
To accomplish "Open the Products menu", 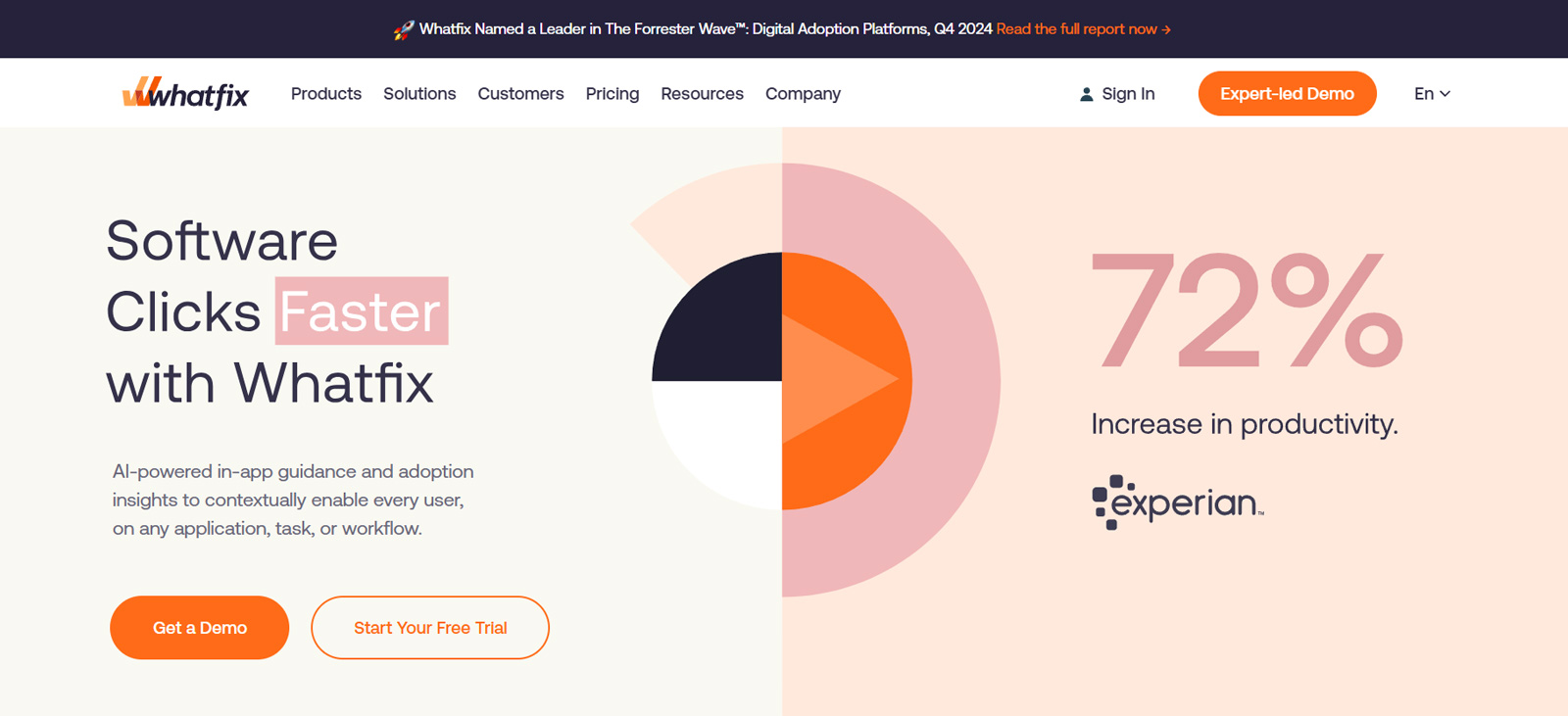I will [x=326, y=94].
